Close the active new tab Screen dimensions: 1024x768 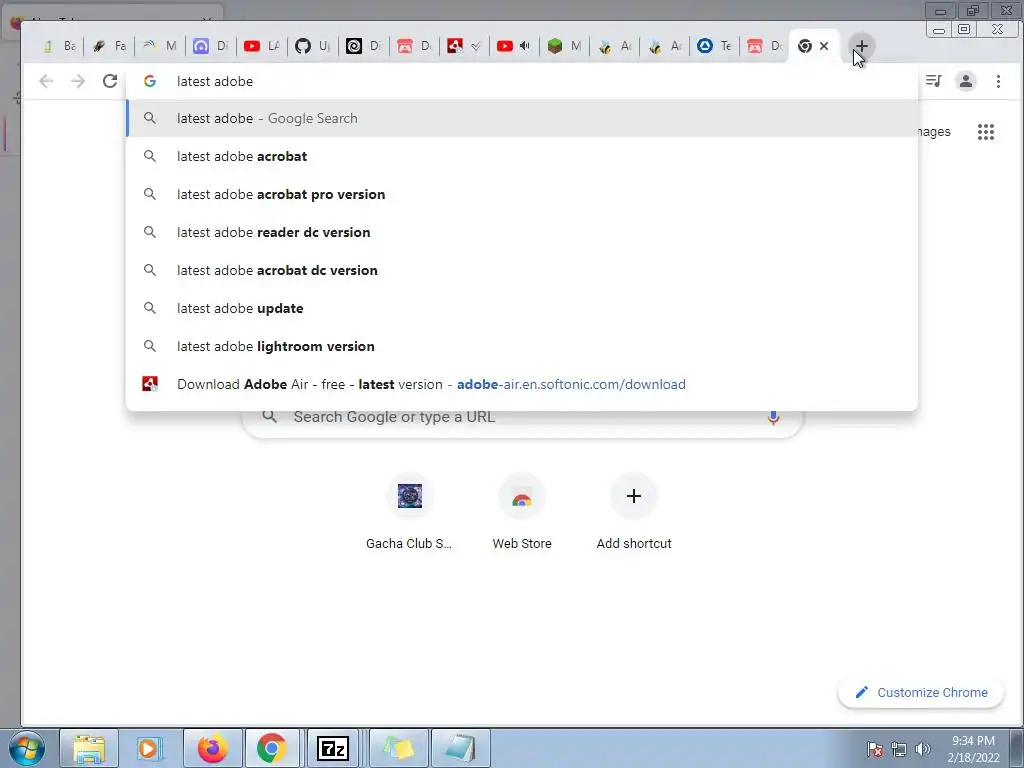pyautogui.click(x=824, y=46)
